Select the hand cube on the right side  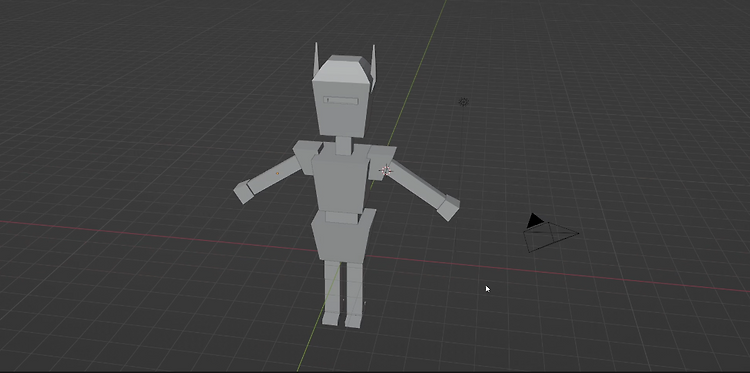tap(449, 207)
